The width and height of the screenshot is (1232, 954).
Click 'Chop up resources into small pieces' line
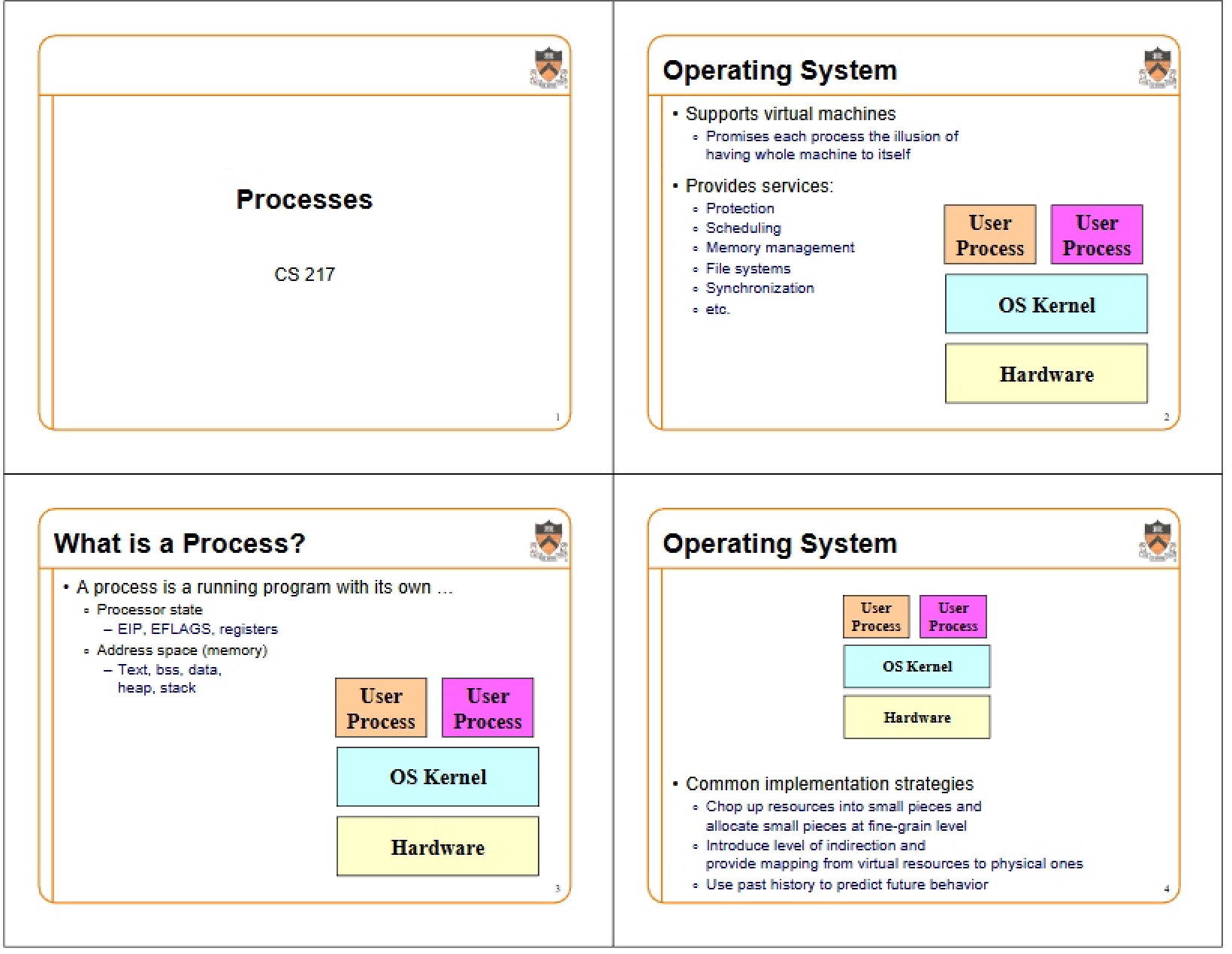pyautogui.click(x=843, y=806)
